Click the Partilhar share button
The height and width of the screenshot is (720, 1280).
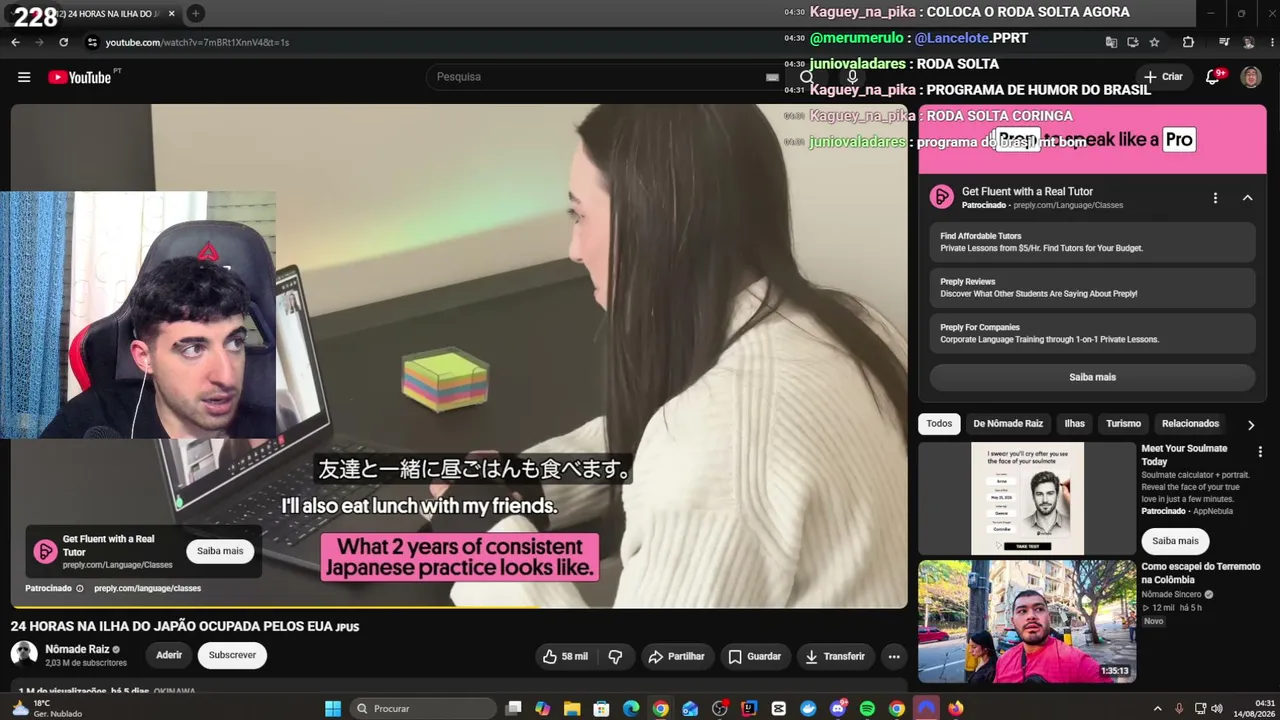(x=676, y=657)
